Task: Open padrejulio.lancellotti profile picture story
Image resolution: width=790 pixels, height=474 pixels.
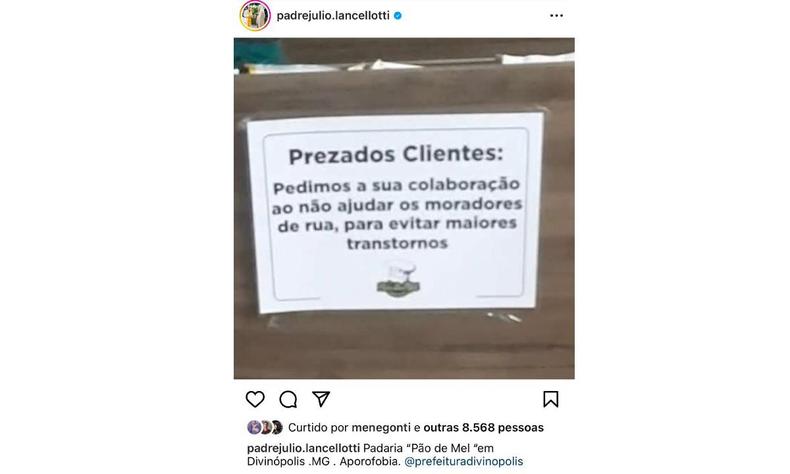Action: click(x=255, y=16)
